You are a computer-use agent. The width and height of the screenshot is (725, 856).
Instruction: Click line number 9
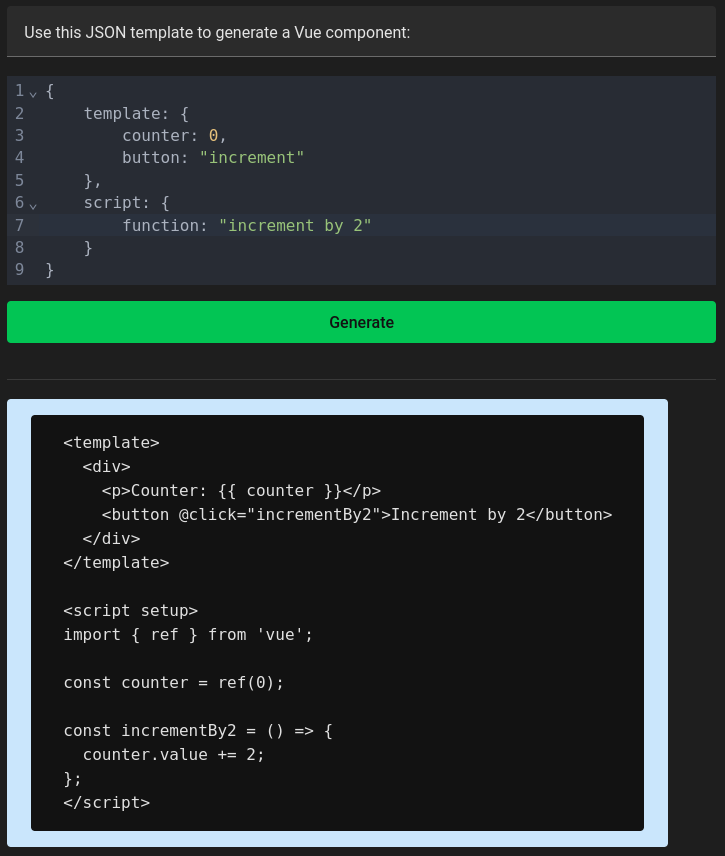point(18,269)
